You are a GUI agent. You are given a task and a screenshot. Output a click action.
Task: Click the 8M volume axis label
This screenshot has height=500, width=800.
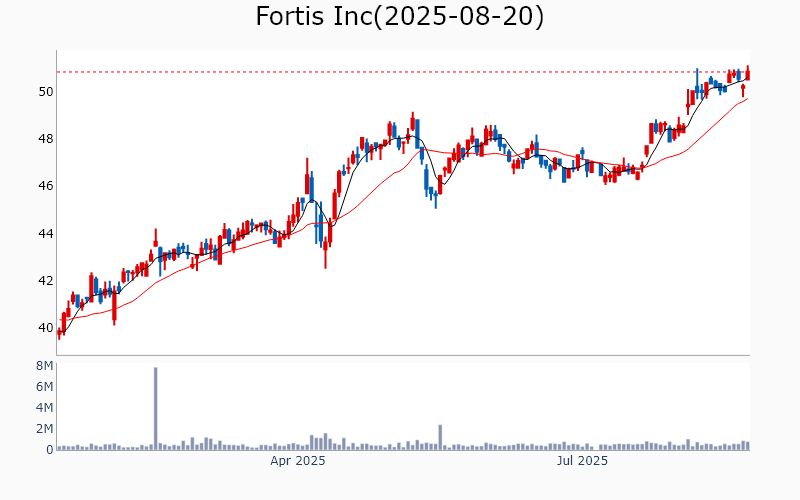[44, 366]
